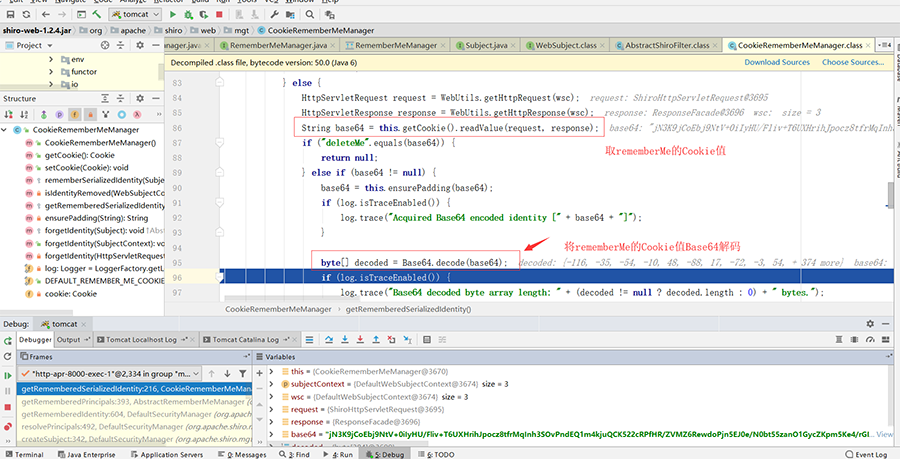Open the Terminal tool window
The image size is (900, 459).
[x=27, y=453]
